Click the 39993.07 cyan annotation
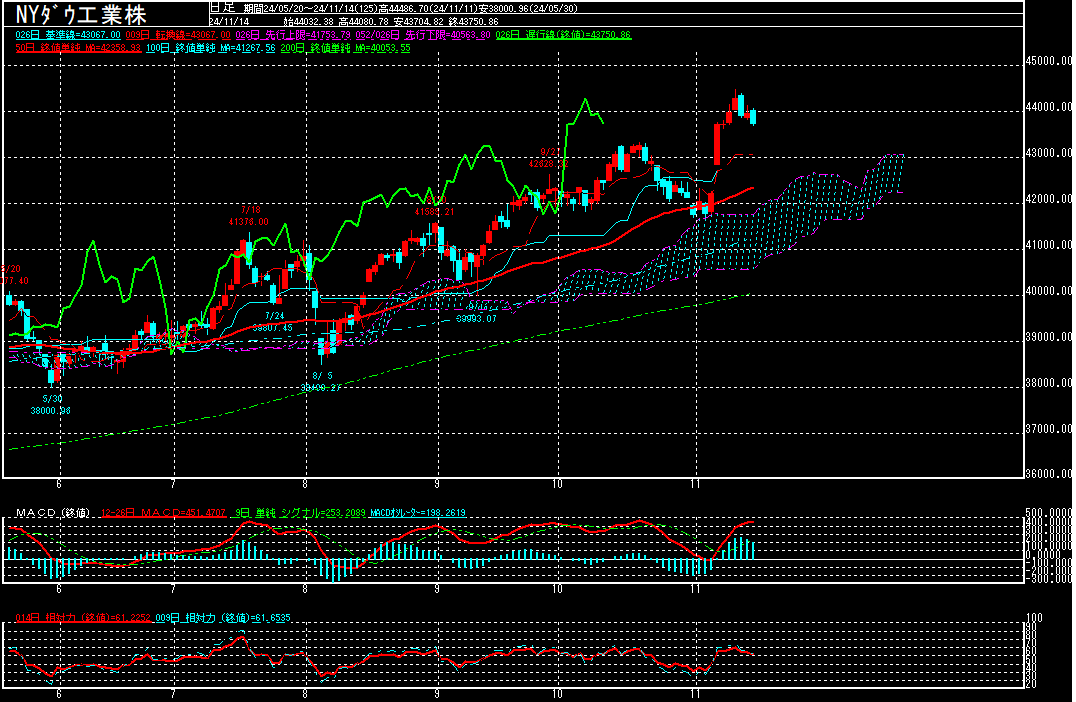This screenshot has width=1076, height=702. click(x=476, y=319)
